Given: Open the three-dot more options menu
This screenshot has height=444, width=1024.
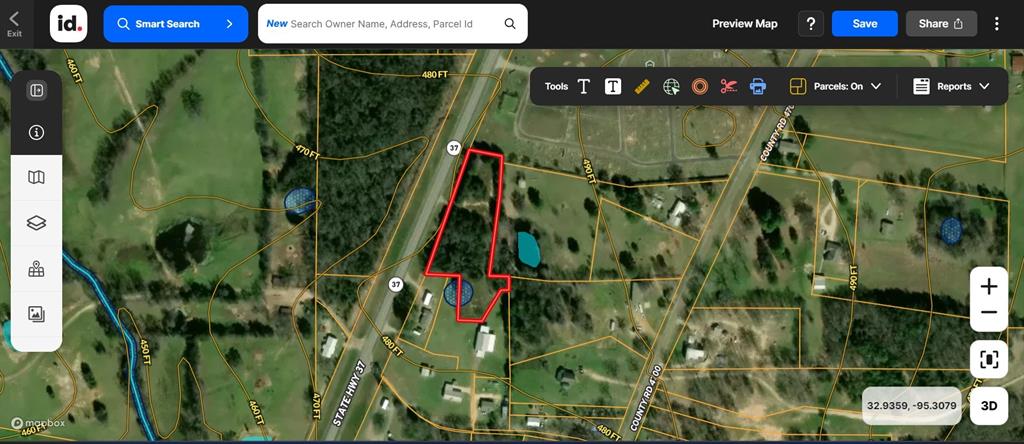Looking at the screenshot, I should click(x=997, y=24).
